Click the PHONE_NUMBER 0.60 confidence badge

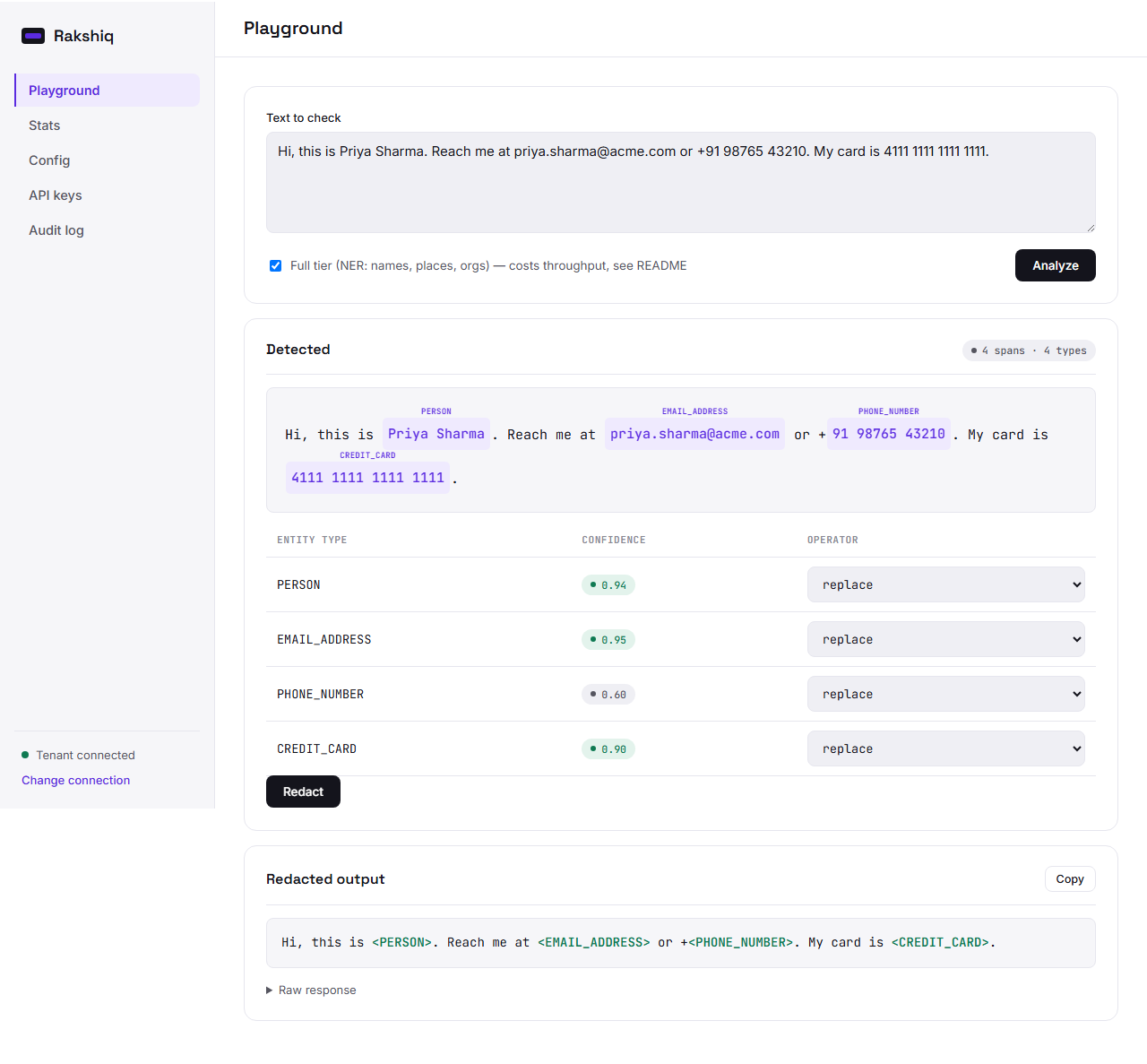pyautogui.click(x=608, y=695)
